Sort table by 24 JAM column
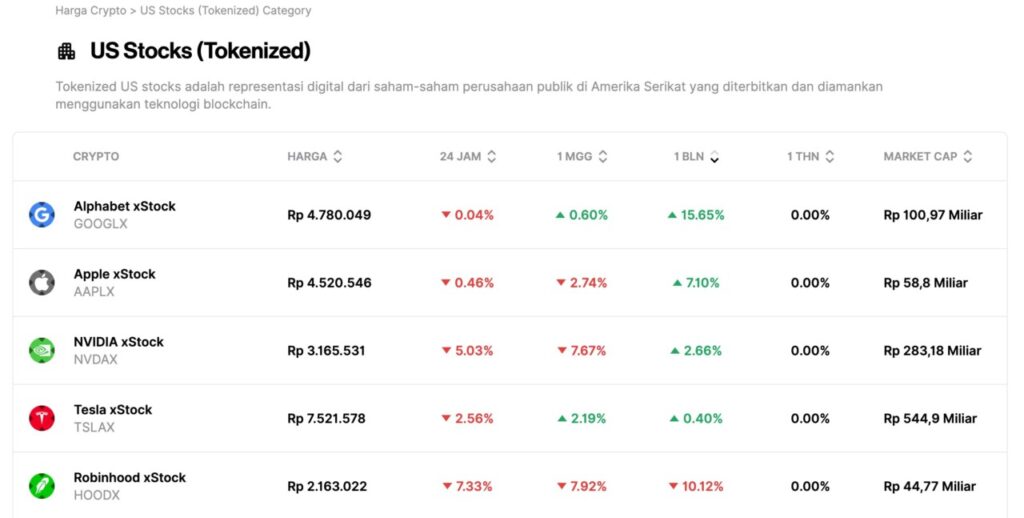Image resolution: width=1024 pixels, height=518 pixels. [x=467, y=157]
